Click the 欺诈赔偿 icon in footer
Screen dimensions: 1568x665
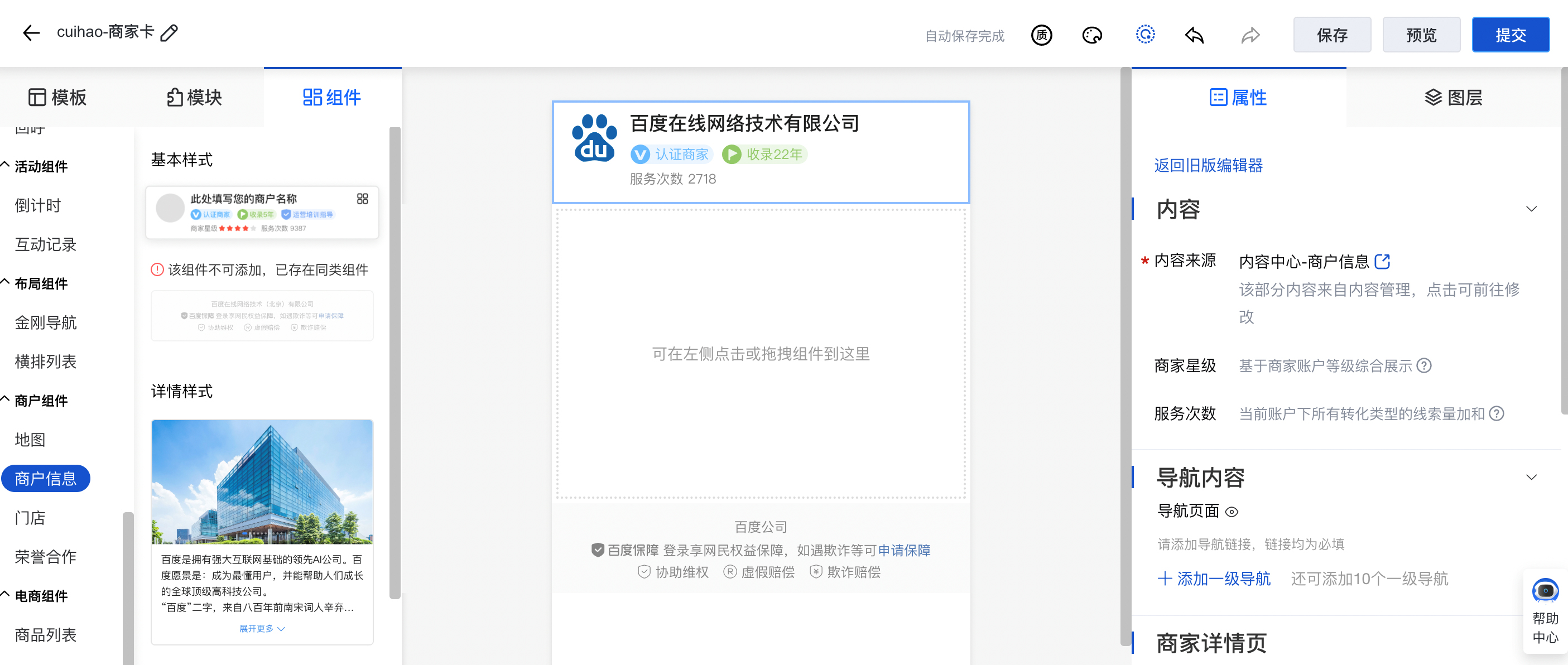[816, 572]
